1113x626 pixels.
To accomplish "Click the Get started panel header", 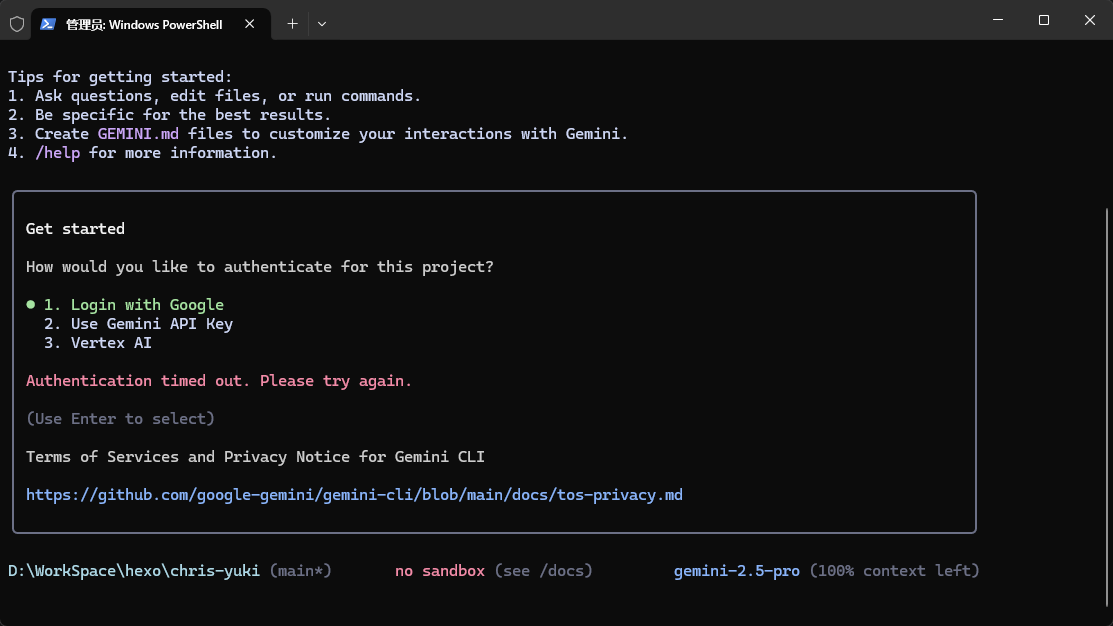I will pos(74,228).
